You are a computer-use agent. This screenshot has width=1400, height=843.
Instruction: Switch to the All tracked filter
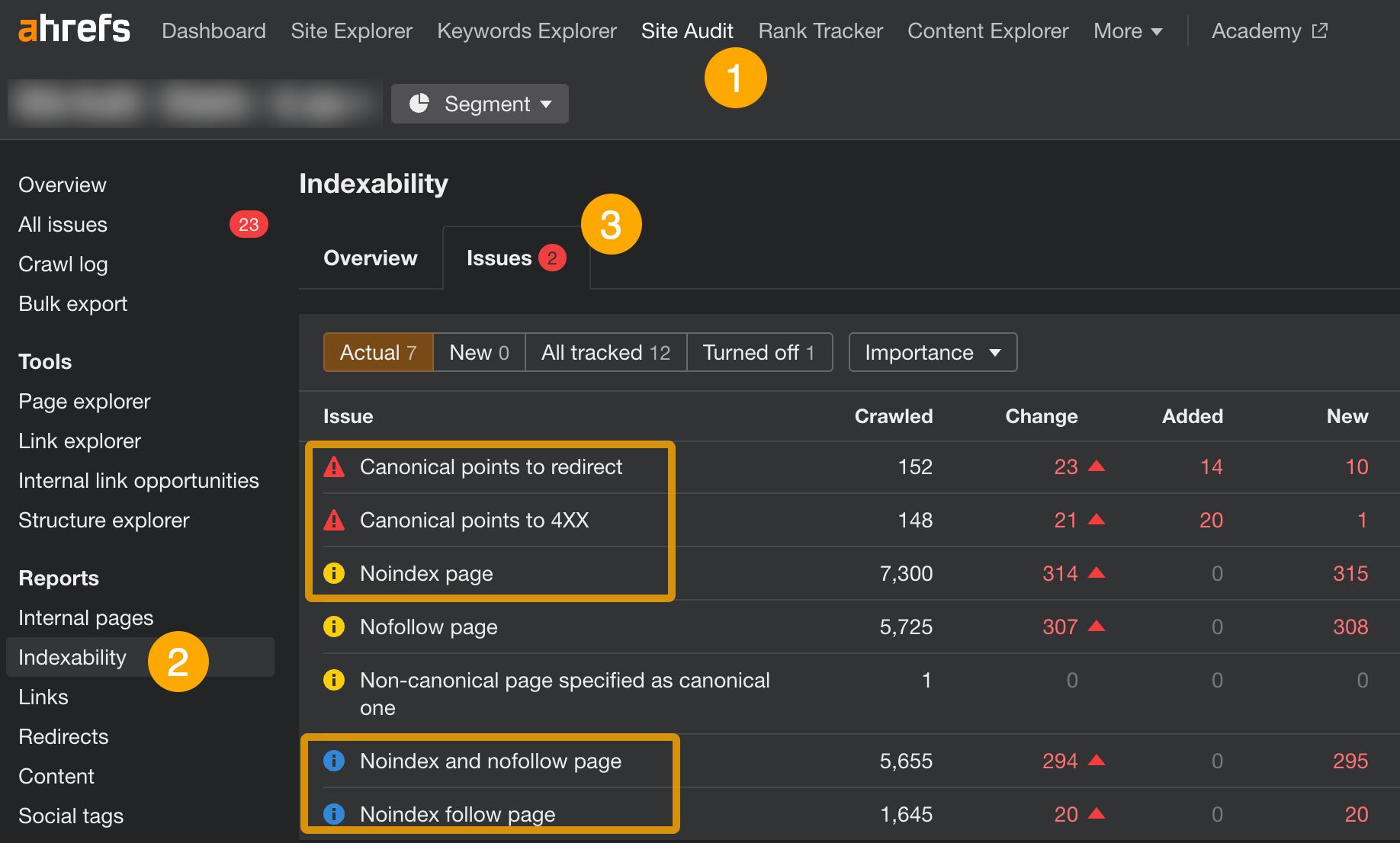click(605, 352)
